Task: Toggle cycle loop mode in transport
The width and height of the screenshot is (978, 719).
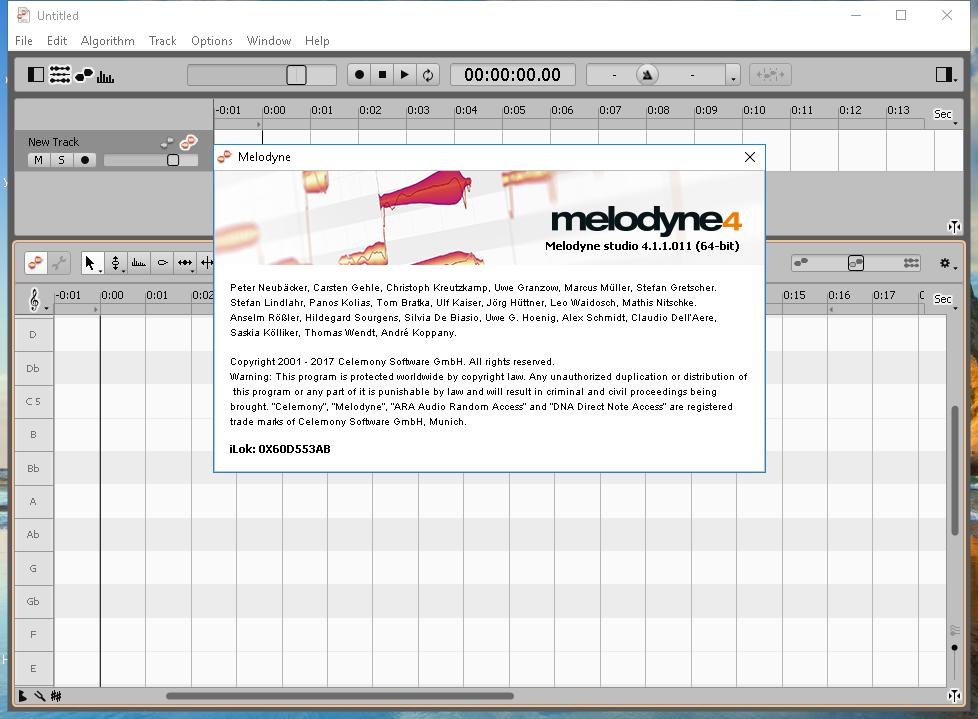Action: coord(428,75)
